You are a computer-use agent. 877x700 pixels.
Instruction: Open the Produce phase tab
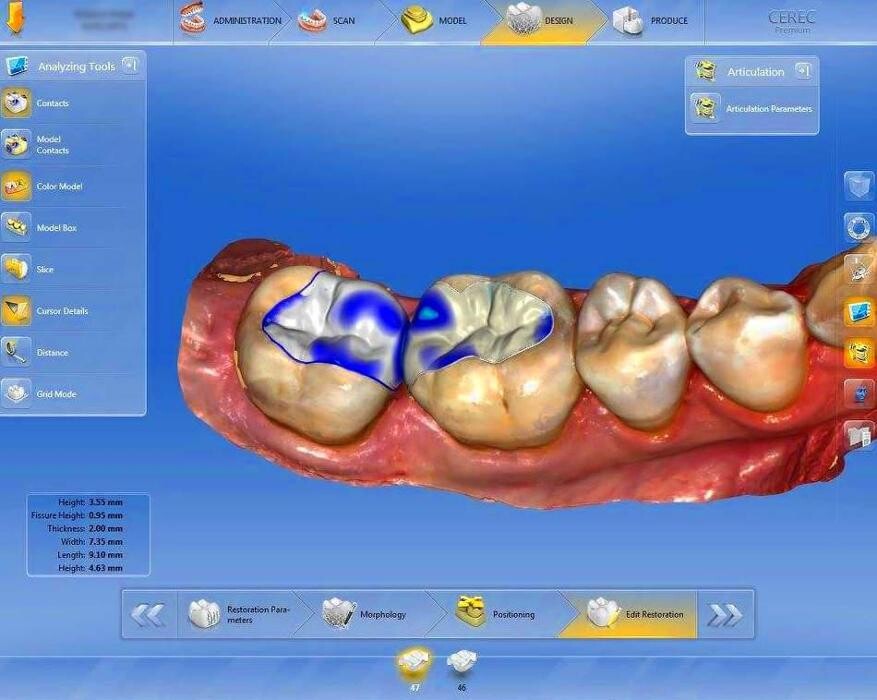655,21
